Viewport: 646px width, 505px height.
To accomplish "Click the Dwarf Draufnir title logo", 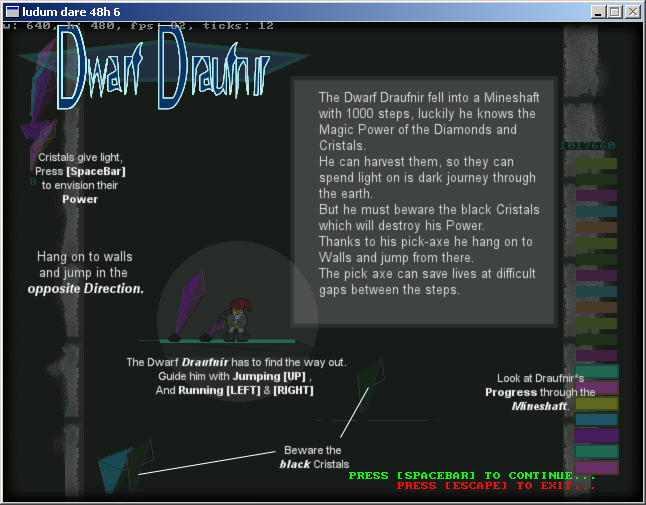I will pos(163,68).
